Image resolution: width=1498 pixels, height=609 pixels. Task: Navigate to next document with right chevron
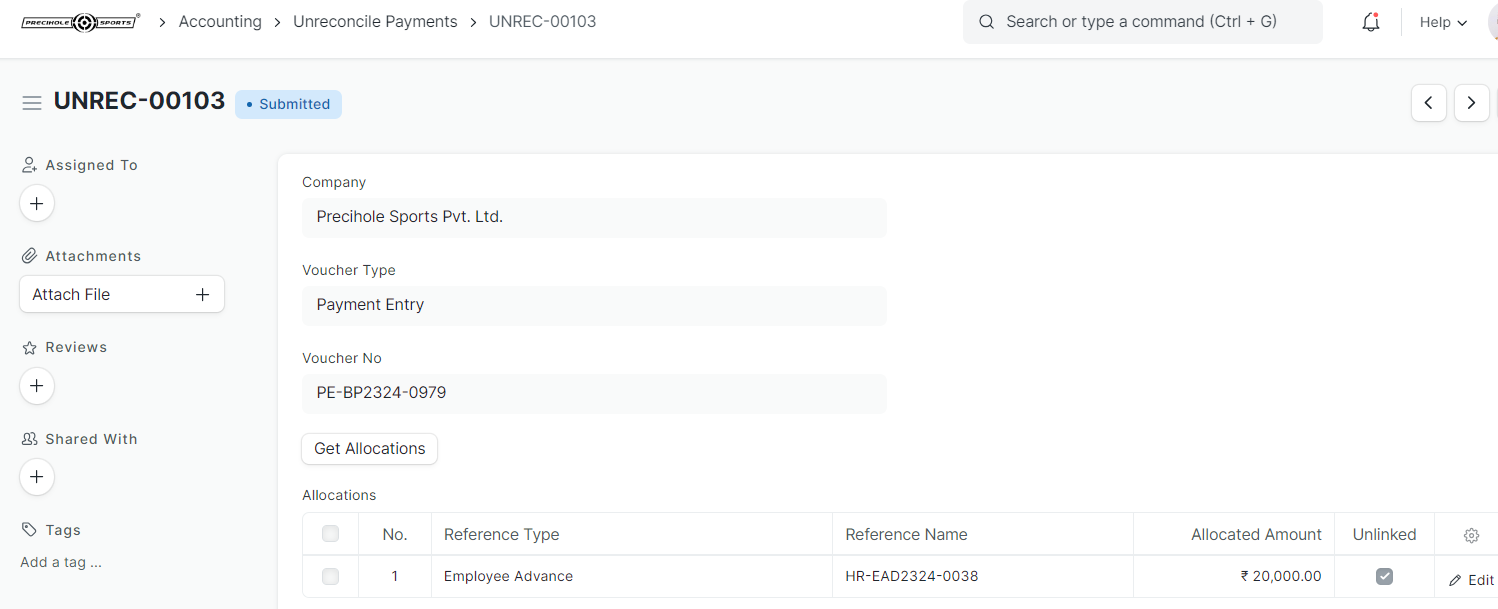point(1471,102)
